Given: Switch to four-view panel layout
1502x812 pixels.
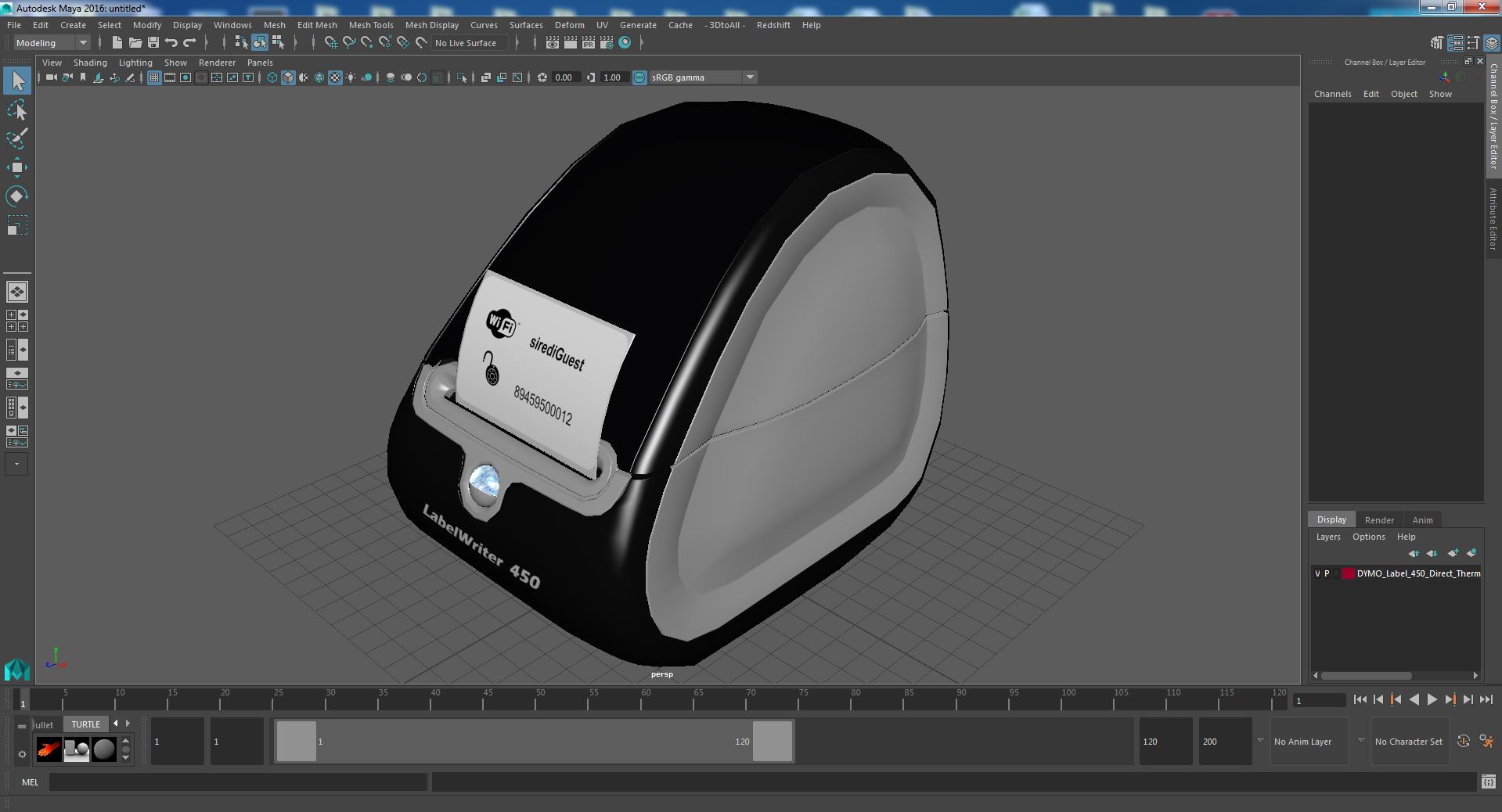Looking at the screenshot, I should (17, 321).
